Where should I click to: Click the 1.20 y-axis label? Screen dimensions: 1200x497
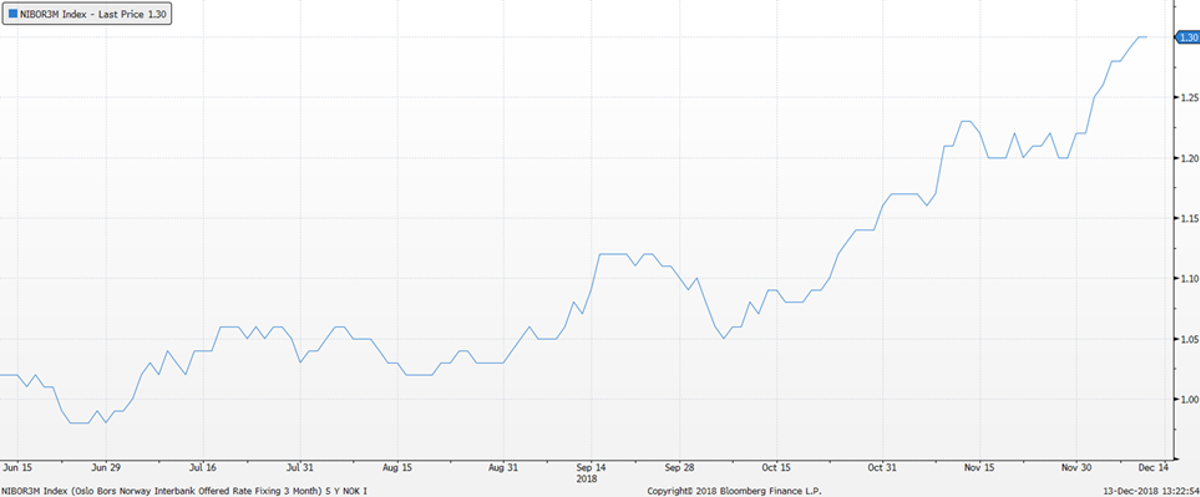1187,158
